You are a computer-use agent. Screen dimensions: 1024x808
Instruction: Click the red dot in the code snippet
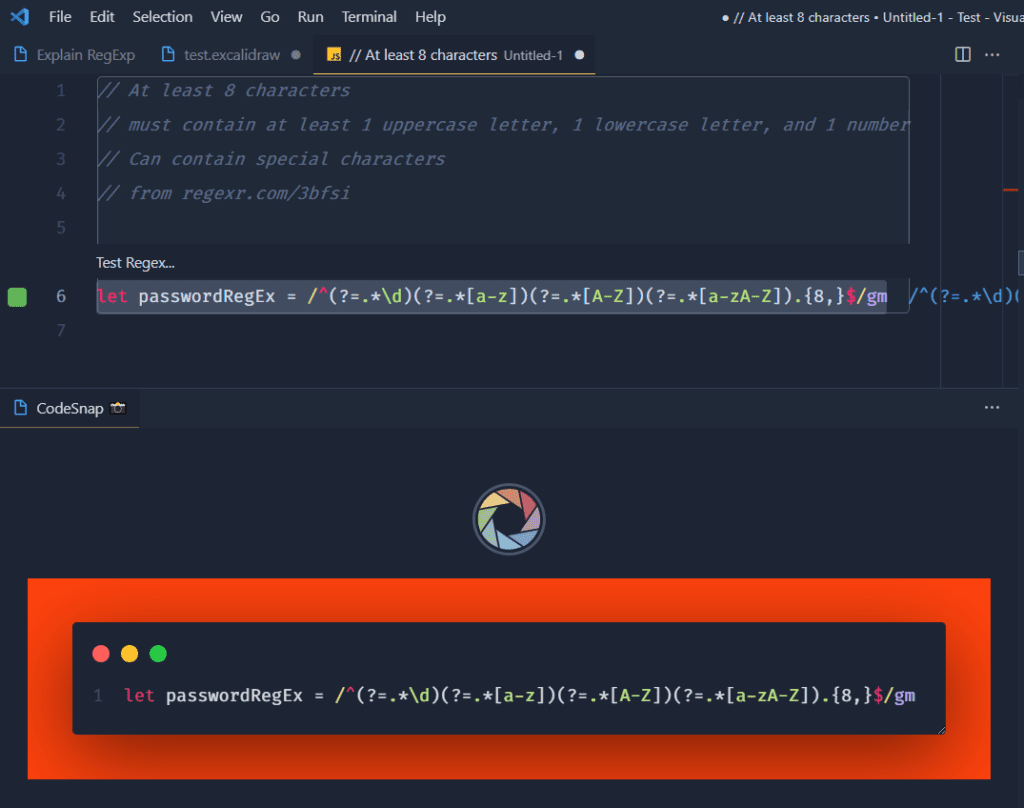coord(101,653)
